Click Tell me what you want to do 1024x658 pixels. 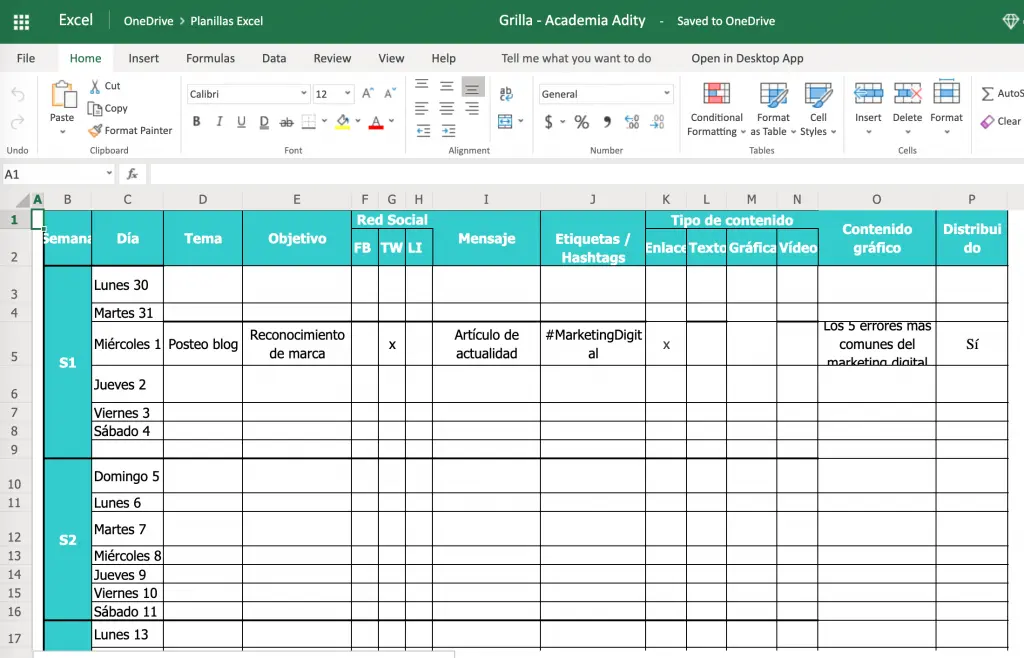tap(576, 58)
